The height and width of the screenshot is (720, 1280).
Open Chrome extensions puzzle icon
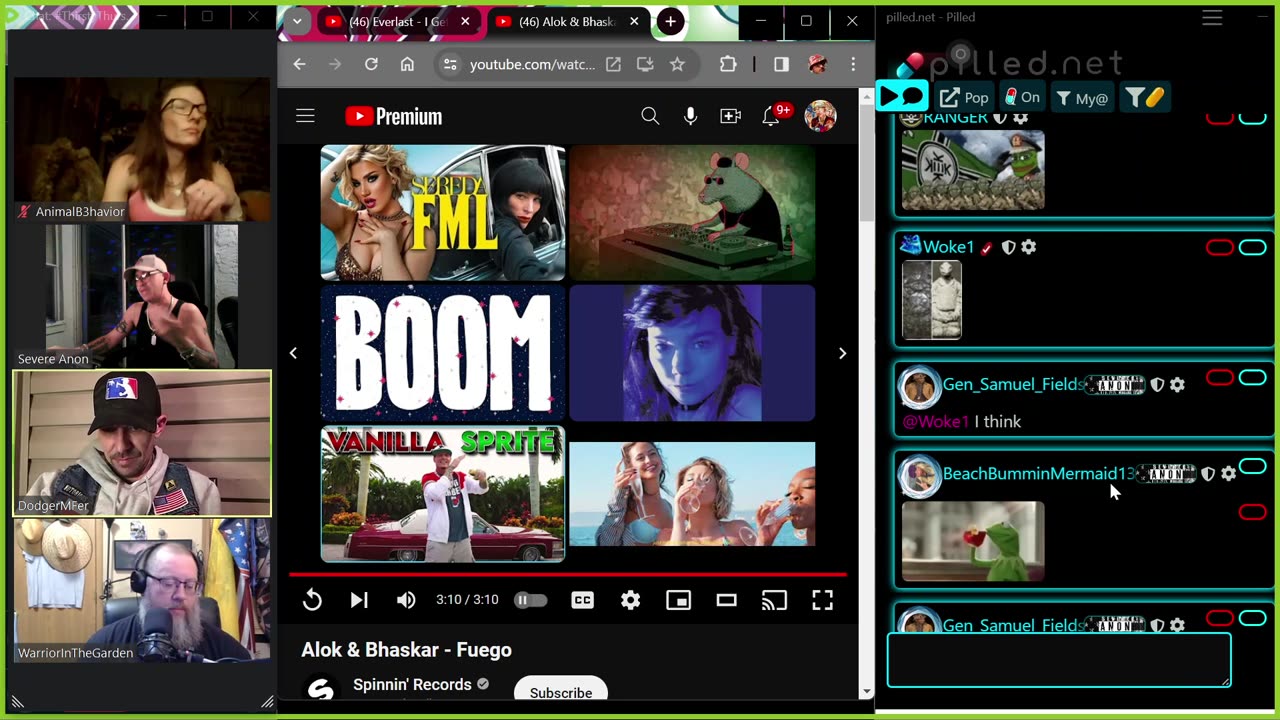click(728, 64)
